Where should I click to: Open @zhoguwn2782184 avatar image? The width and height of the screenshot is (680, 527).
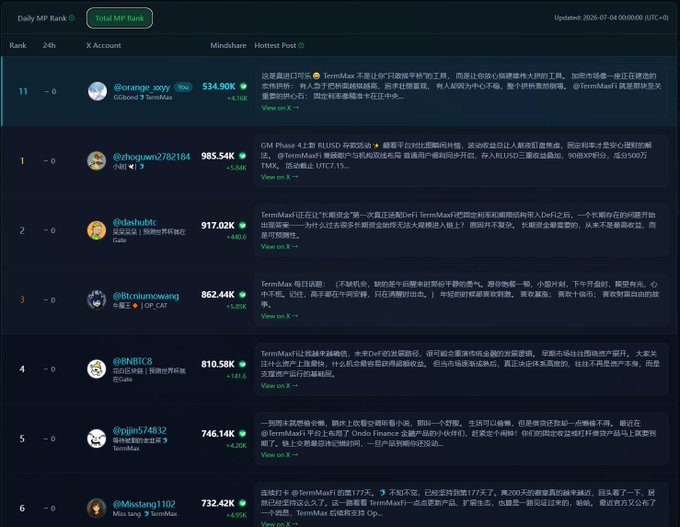[96, 160]
